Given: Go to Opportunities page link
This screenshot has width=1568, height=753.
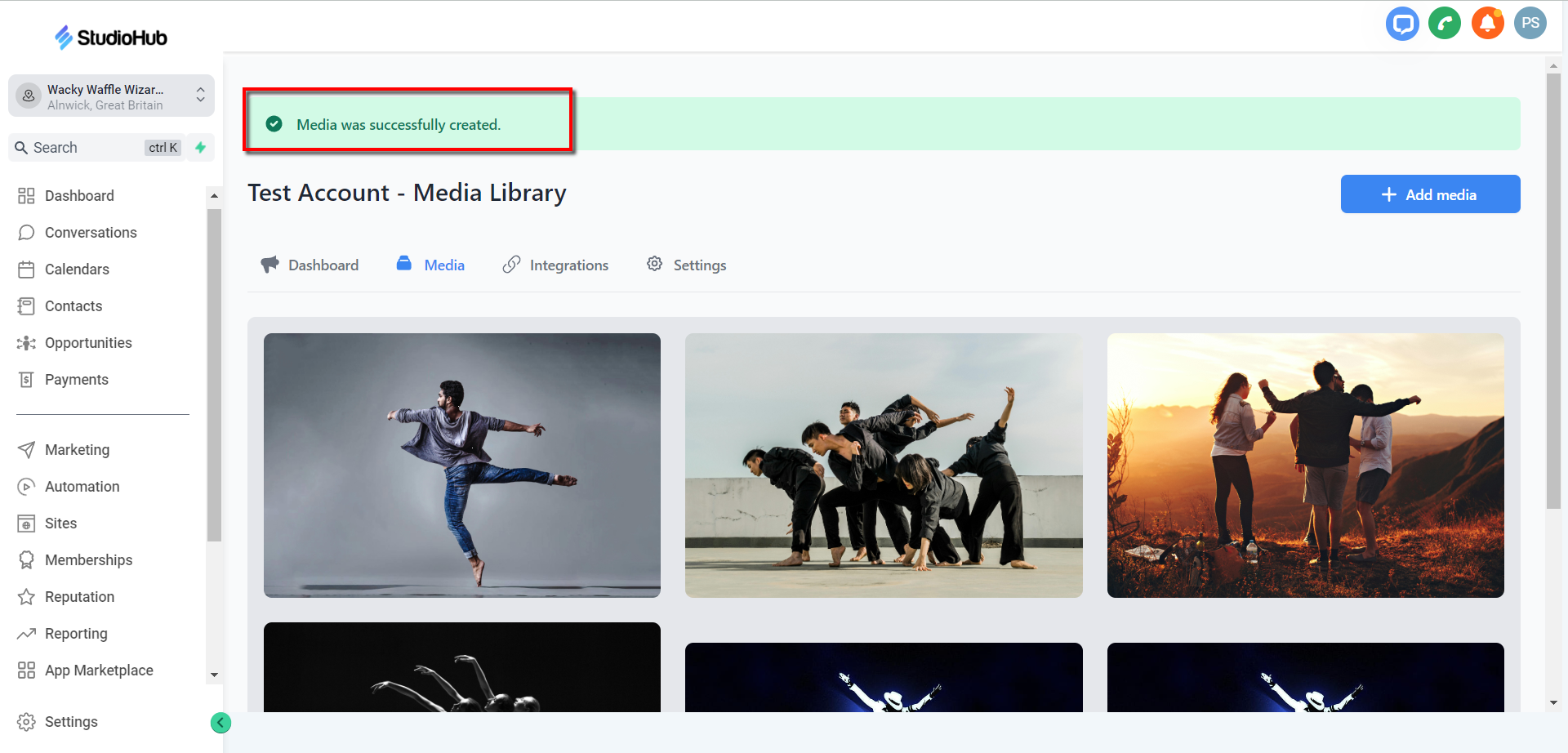Looking at the screenshot, I should click(x=88, y=343).
